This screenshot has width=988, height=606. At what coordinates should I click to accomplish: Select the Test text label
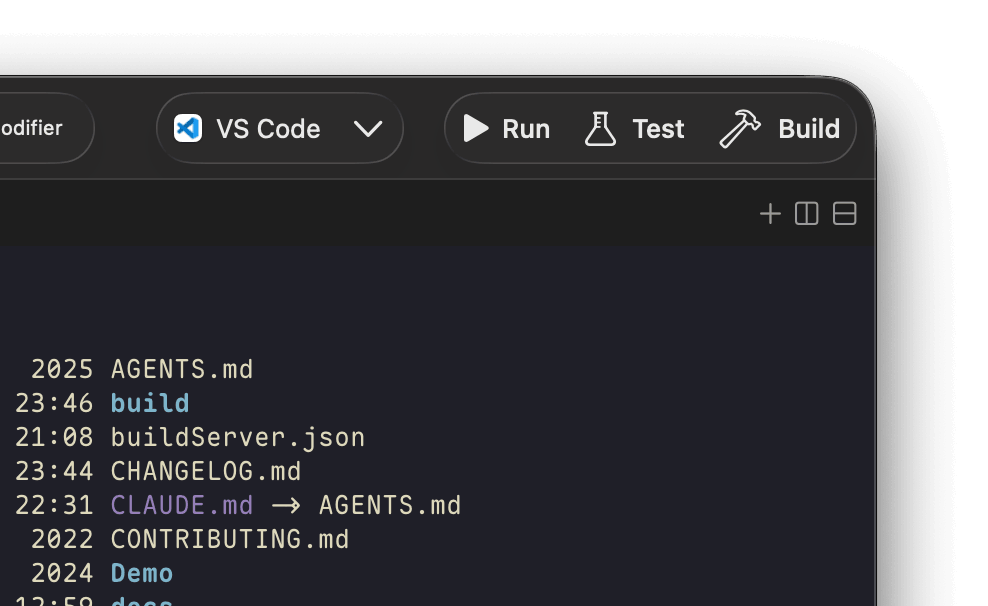coord(658,129)
